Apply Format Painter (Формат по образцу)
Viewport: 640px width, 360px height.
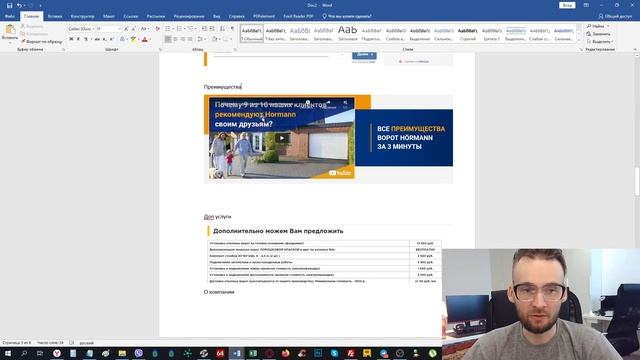coord(42,42)
